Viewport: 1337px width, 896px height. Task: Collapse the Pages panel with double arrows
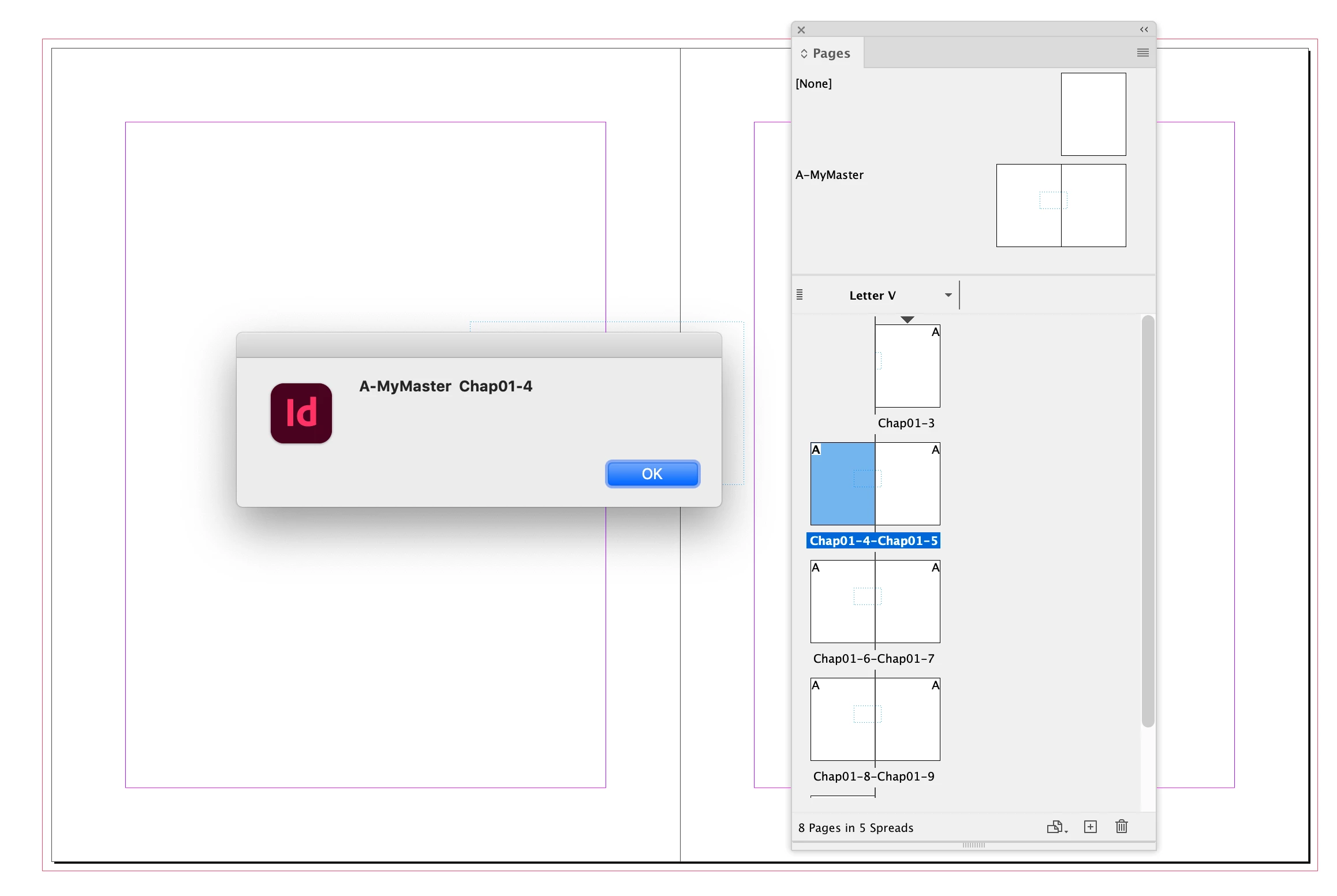tap(1144, 29)
